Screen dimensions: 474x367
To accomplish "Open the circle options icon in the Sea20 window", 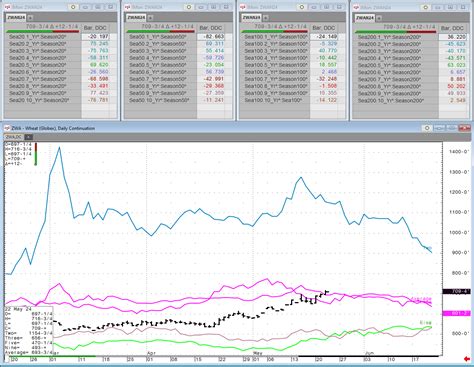I will 73,7.
